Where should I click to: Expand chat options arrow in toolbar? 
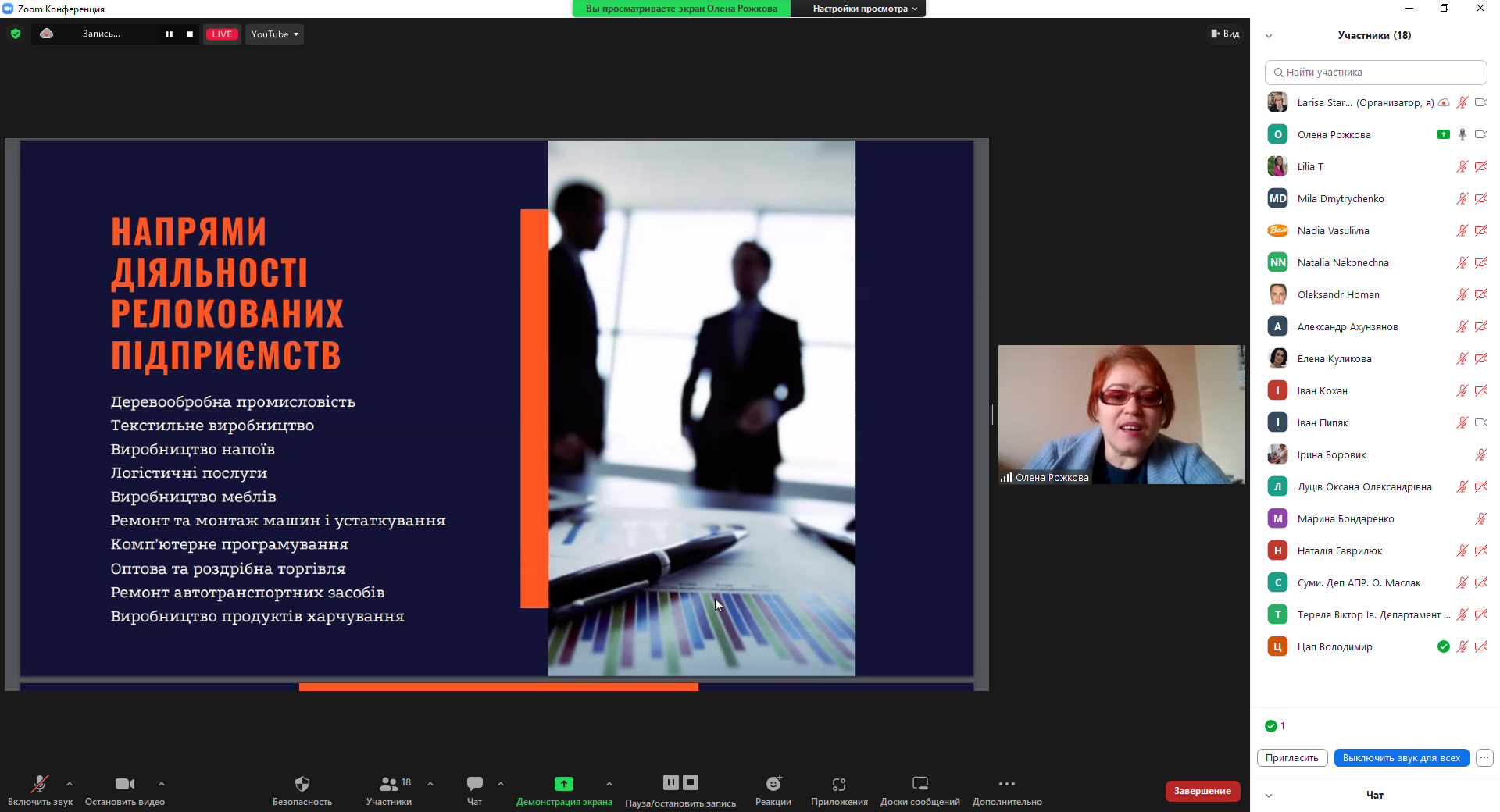(x=501, y=784)
